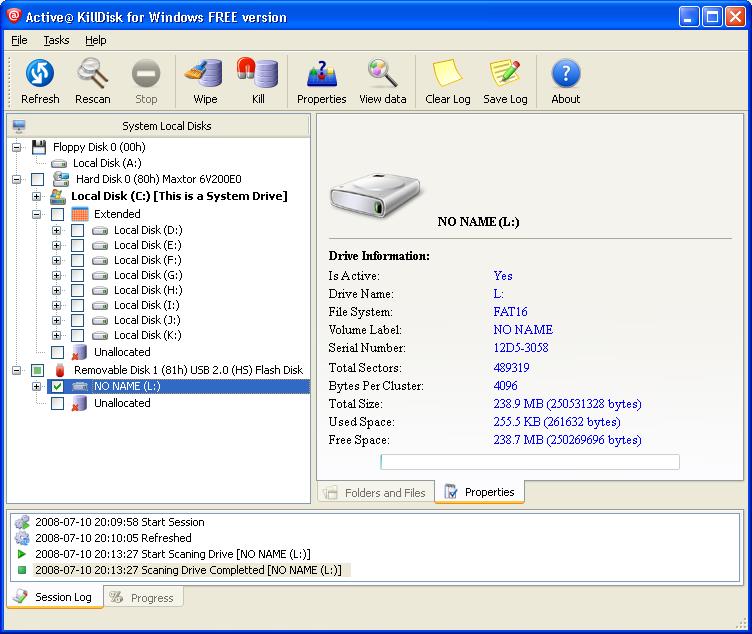This screenshot has width=752, height=634.
Task: Click the Save Log icon
Action: click(x=505, y=73)
